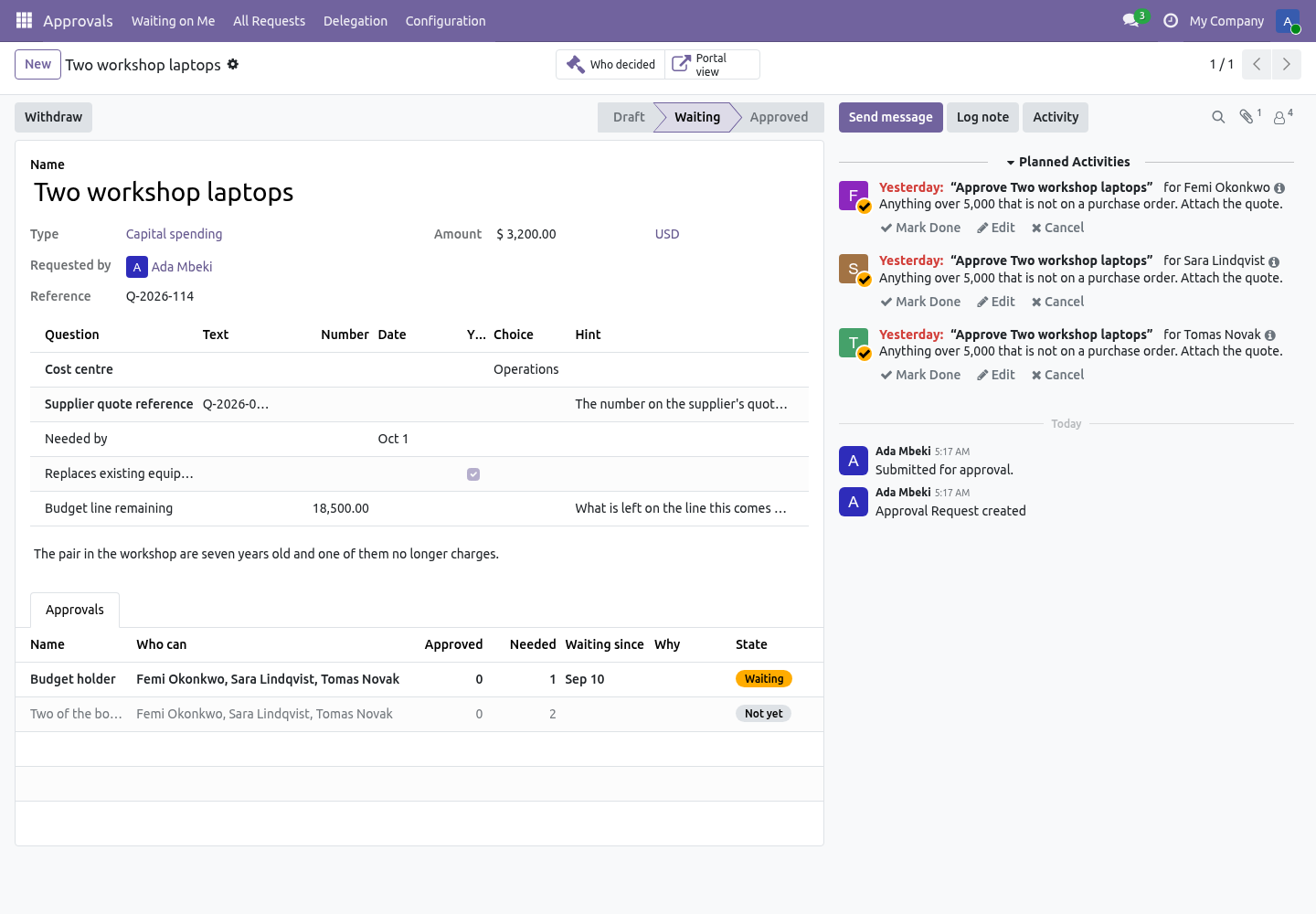Open the gear actions menu beside the title
The width and height of the screenshot is (1316, 914).
click(x=233, y=64)
